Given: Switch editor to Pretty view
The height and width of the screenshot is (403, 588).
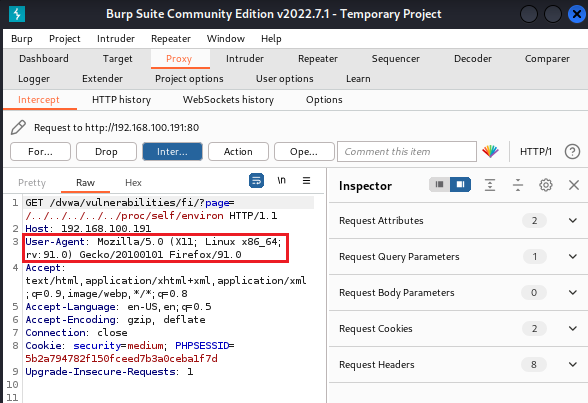Looking at the screenshot, I should tap(32, 183).
